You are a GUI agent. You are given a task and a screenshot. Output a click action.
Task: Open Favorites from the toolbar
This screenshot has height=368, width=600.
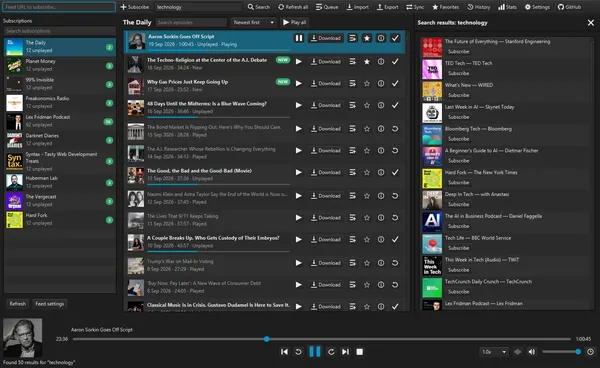pyautogui.click(x=445, y=7)
